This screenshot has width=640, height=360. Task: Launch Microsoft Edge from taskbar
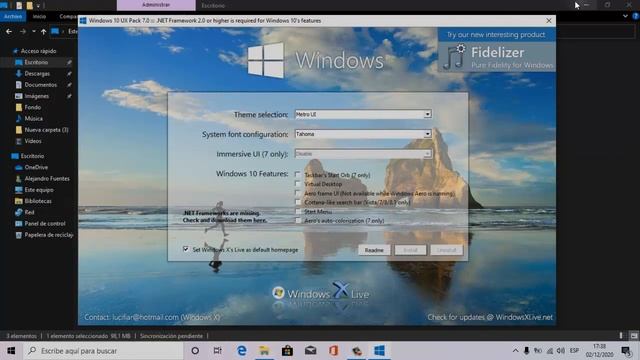coord(241,351)
